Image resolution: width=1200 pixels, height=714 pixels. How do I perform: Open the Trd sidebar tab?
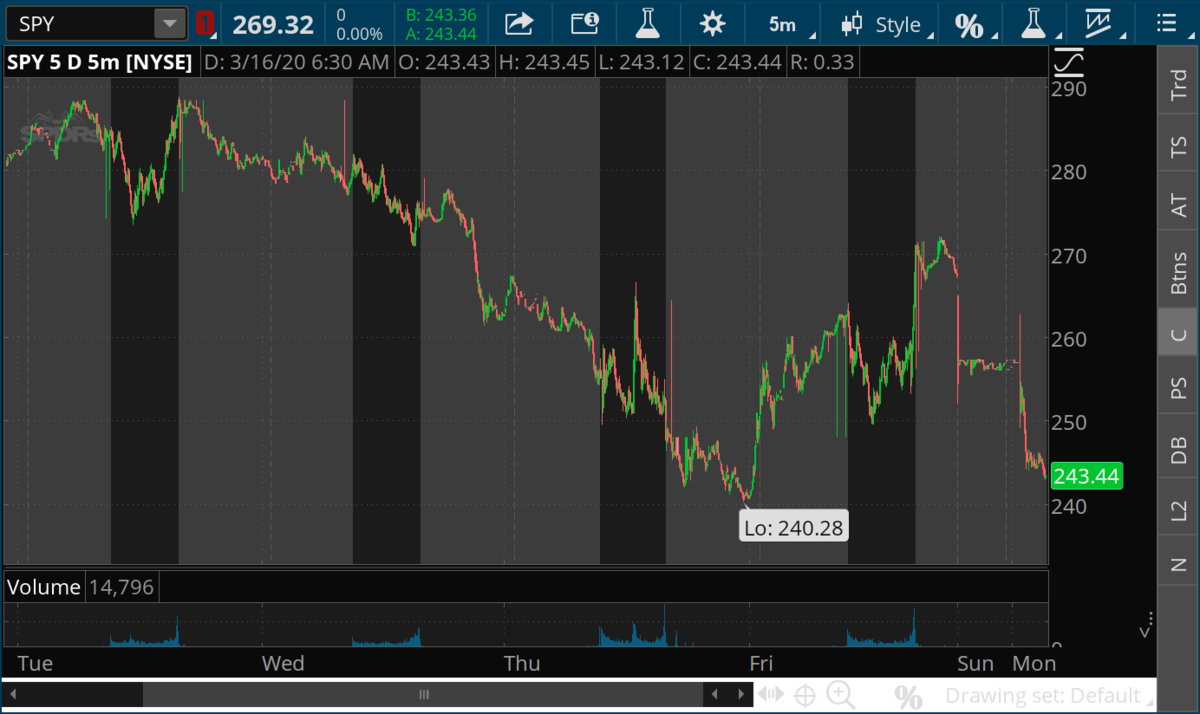(x=1179, y=86)
